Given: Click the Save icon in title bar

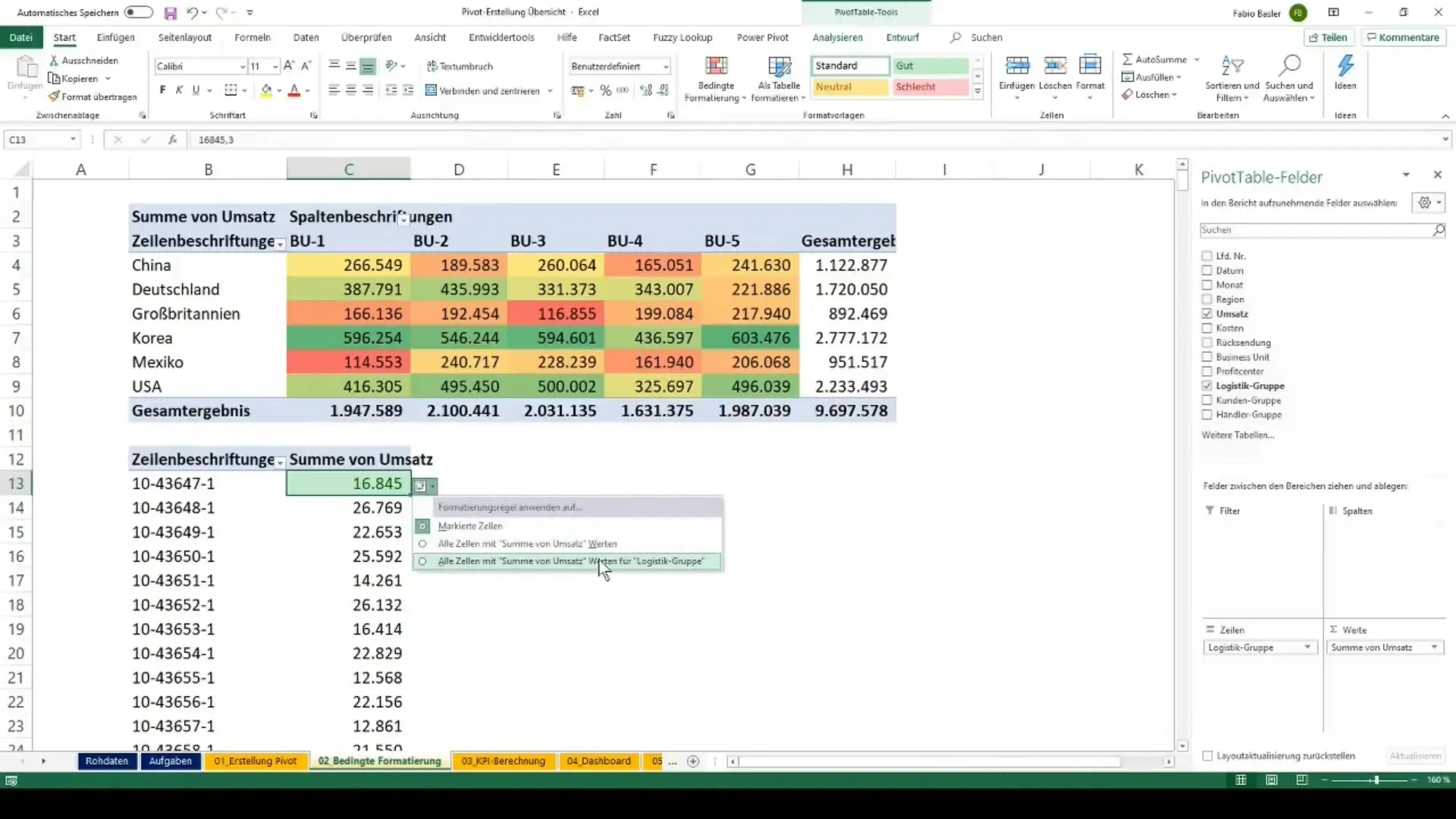Looking at the screenshot, I should click(x=171, y=12).
